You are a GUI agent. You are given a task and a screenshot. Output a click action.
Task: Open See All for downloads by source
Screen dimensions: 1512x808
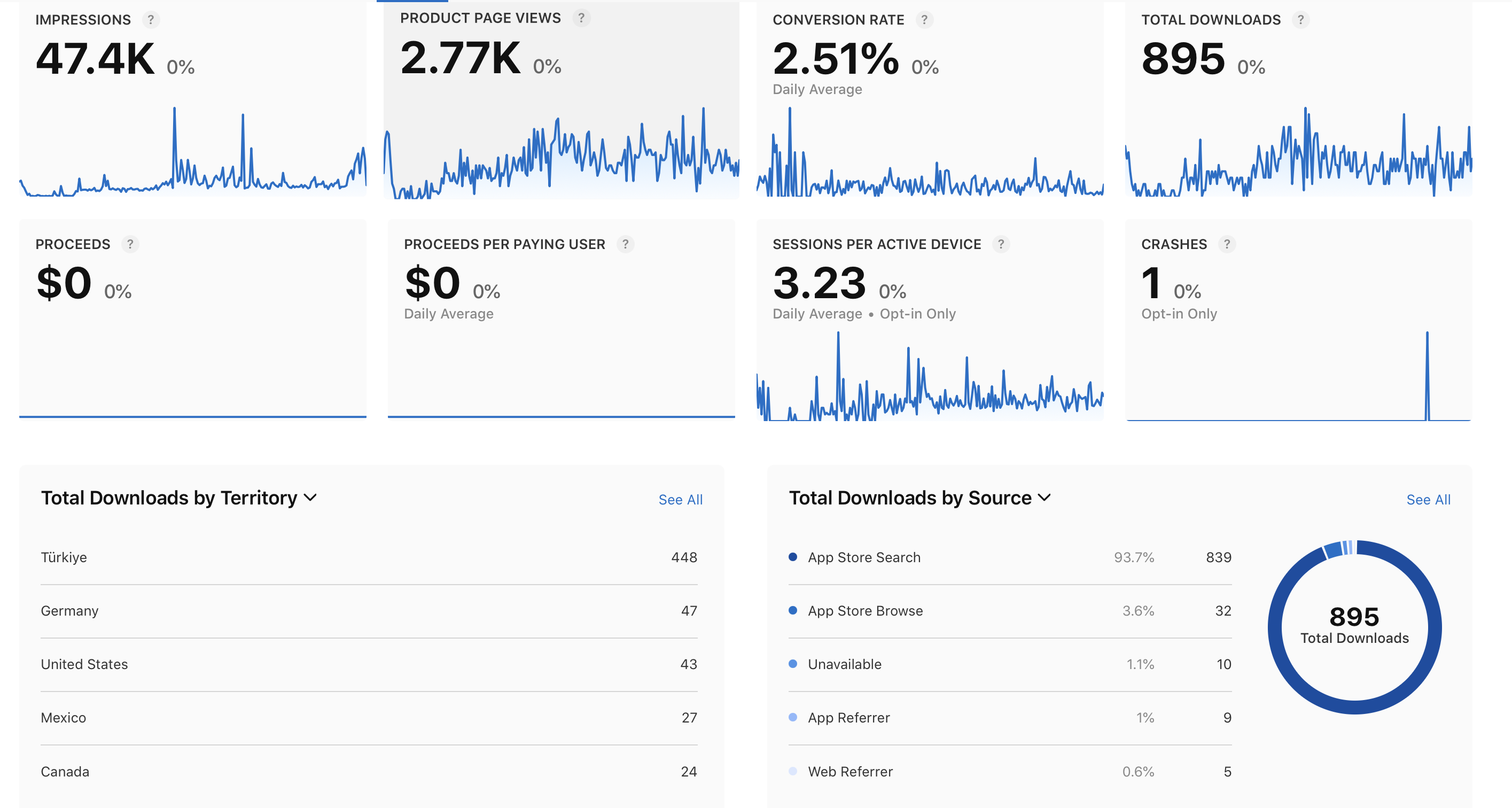click(x=1428, y=500)
